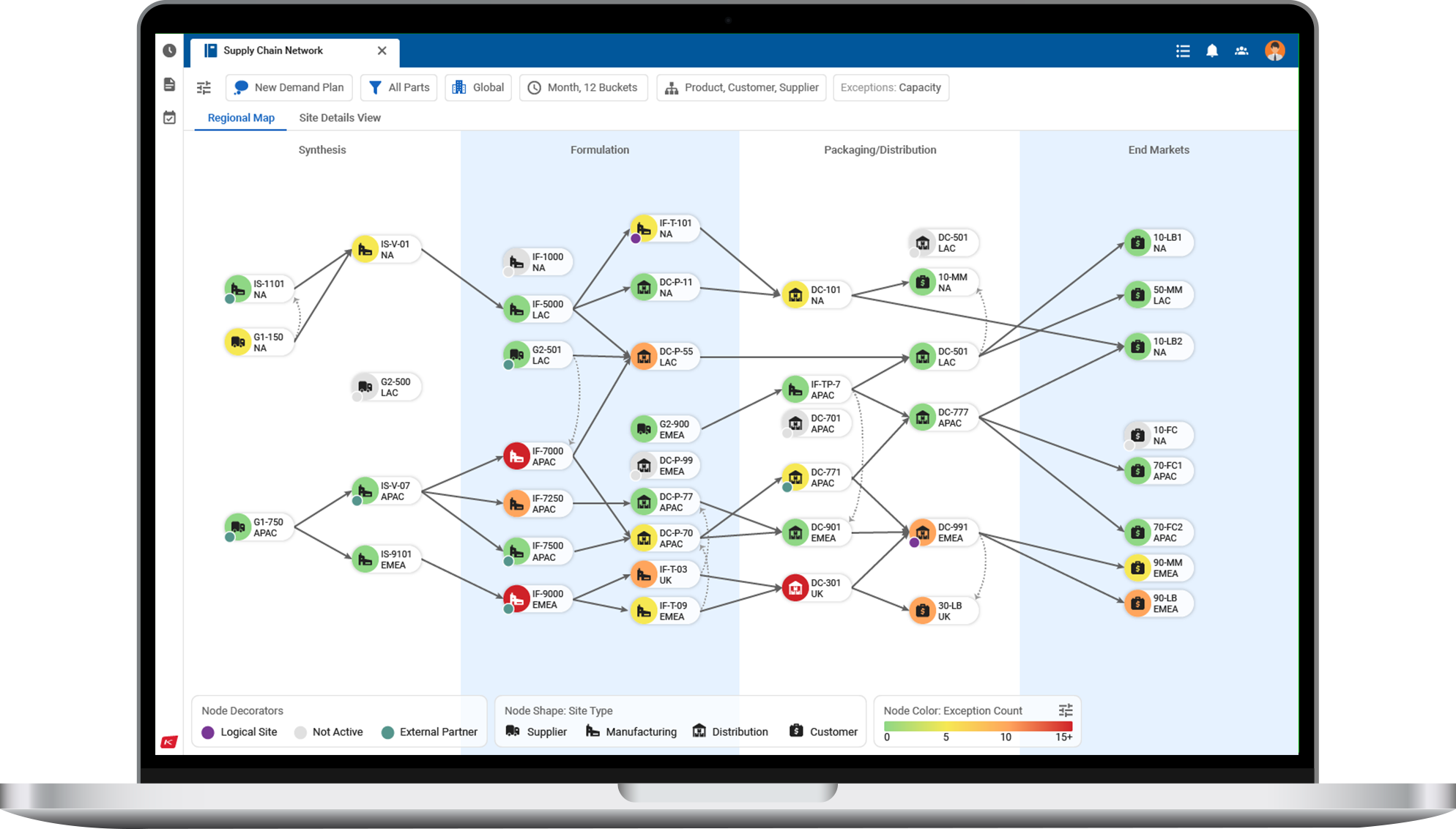Viewport: 1456px width, 829px height.
Task: Open the user profile avatar
Action: point(1274,51)
